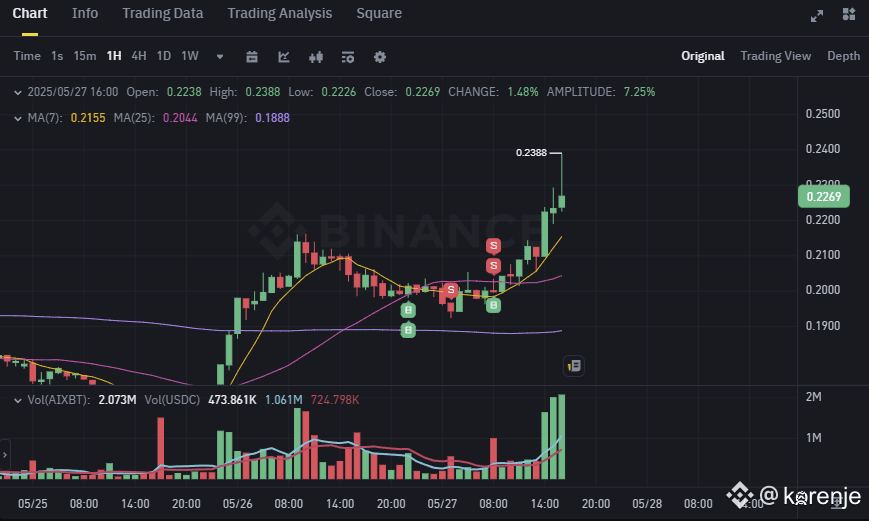Open the candlestick chart style icon
Screen dimensions: 869x521
(316, 57)
